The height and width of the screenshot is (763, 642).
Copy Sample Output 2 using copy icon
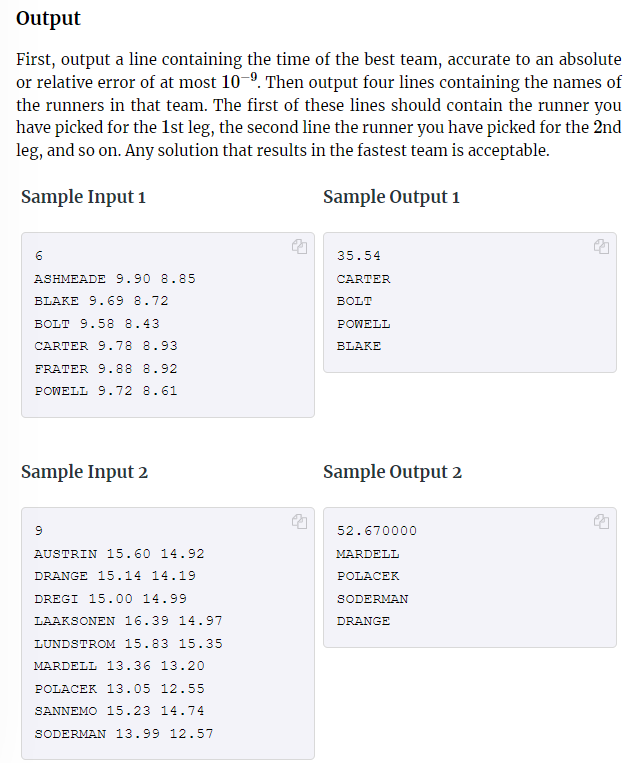tap(601, 522)
